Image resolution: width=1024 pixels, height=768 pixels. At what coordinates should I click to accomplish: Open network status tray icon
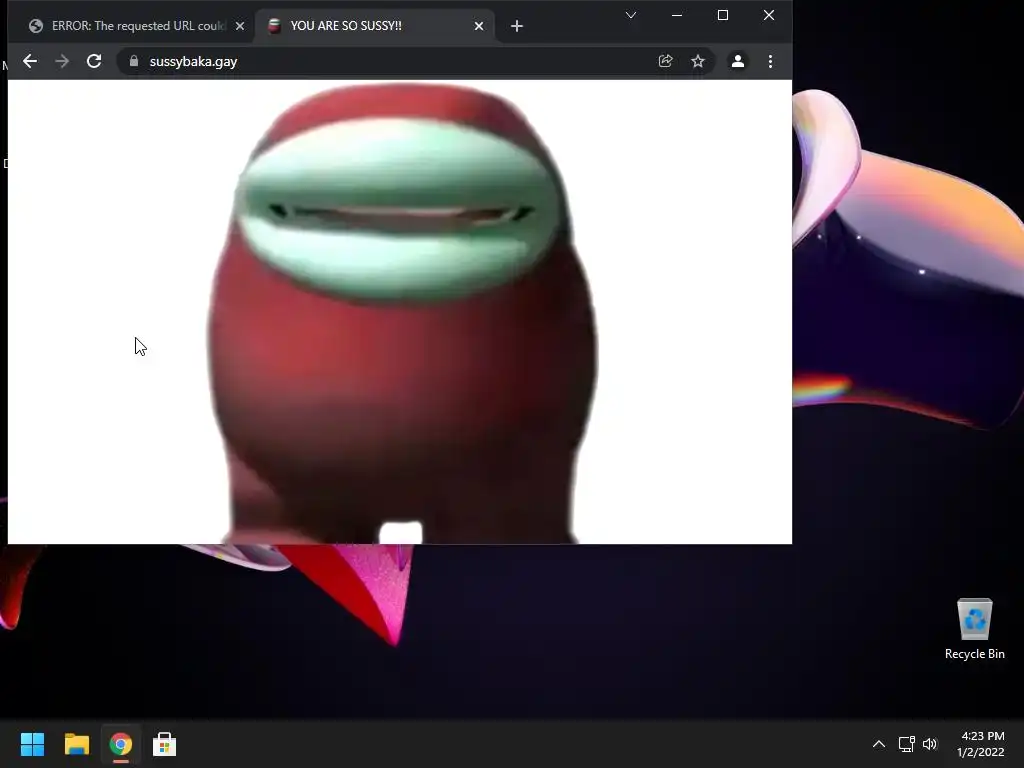(906, 744)
